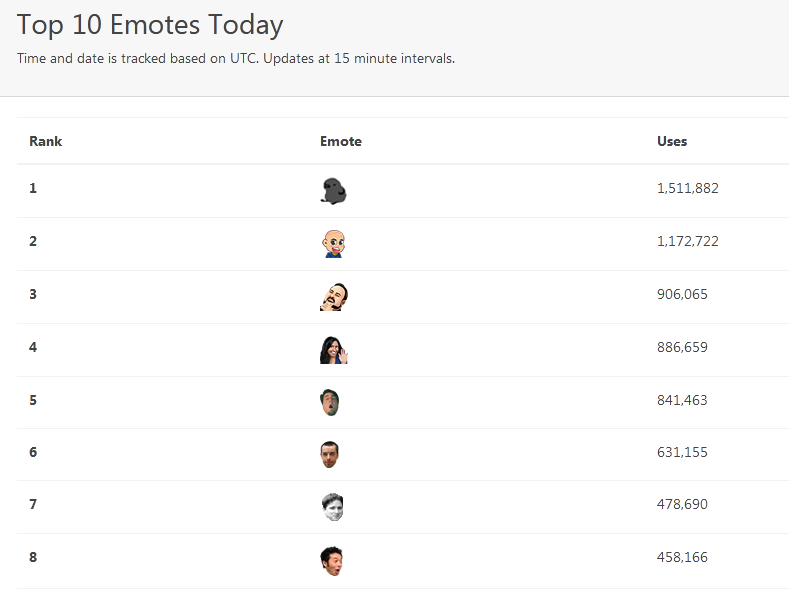
Task: Click the Emote column header
Action: click(x=341, y=141)
